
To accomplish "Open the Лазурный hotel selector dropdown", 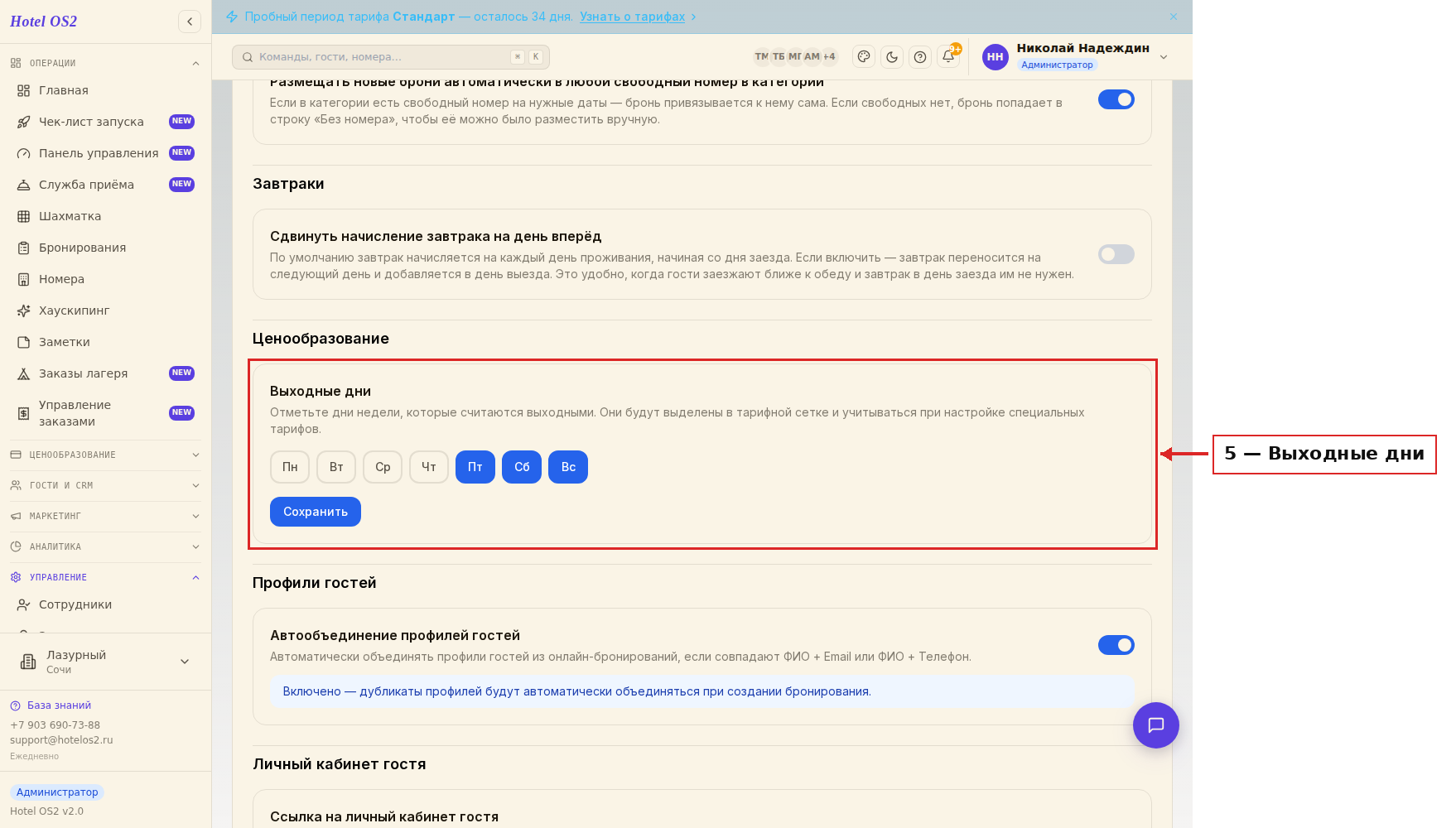I will pos(105,662).
